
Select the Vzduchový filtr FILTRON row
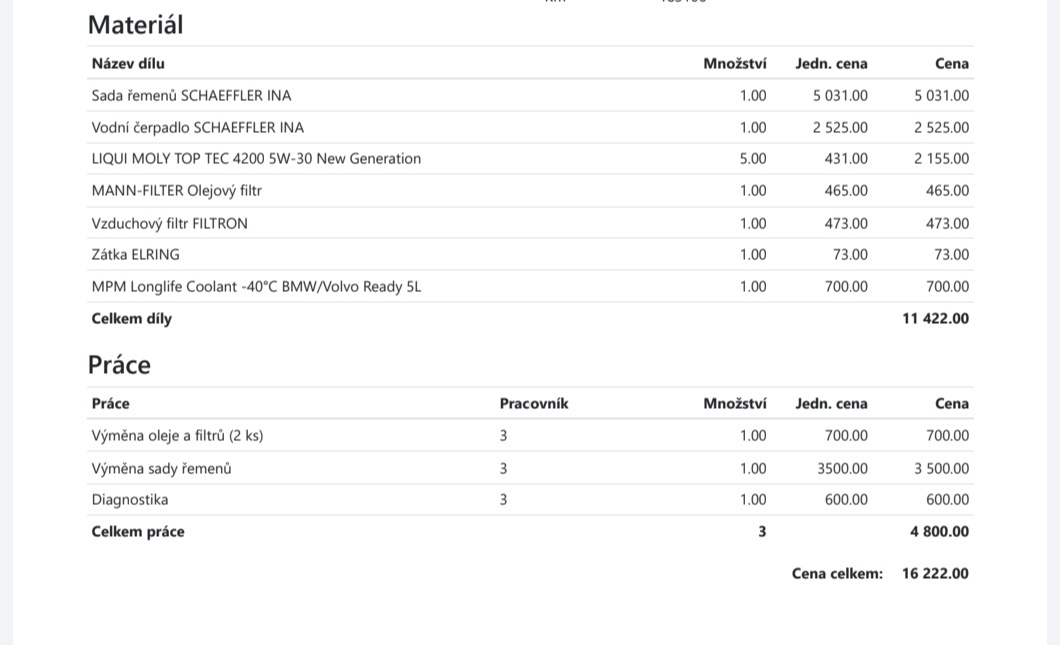[170, 224]
